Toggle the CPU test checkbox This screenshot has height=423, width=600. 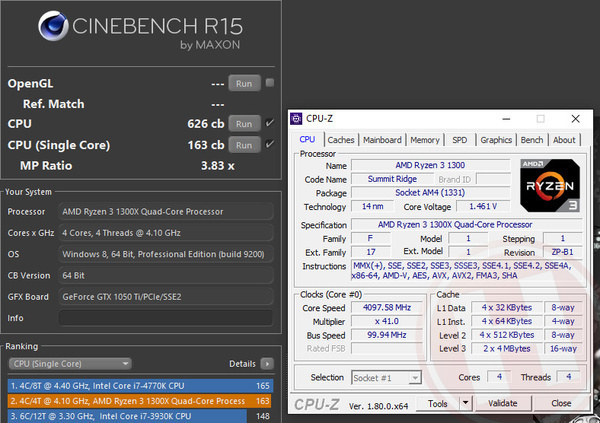270,123
